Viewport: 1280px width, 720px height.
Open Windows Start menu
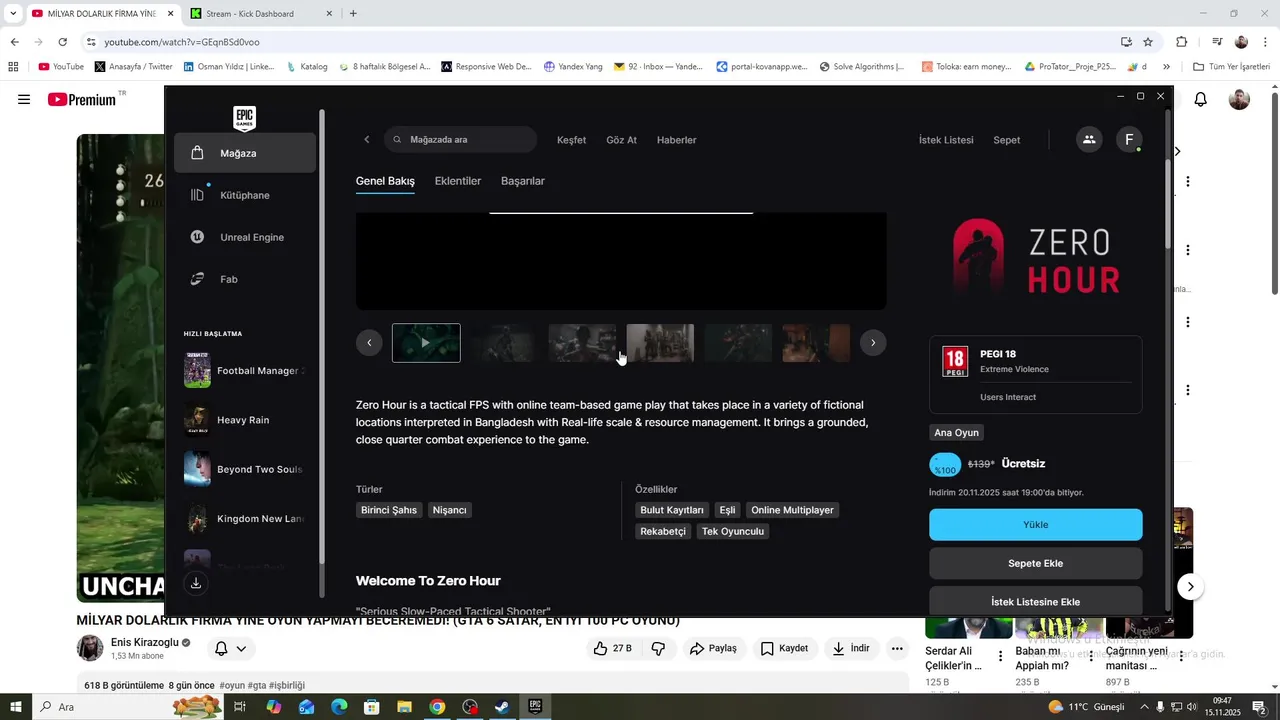pos(16,707)
